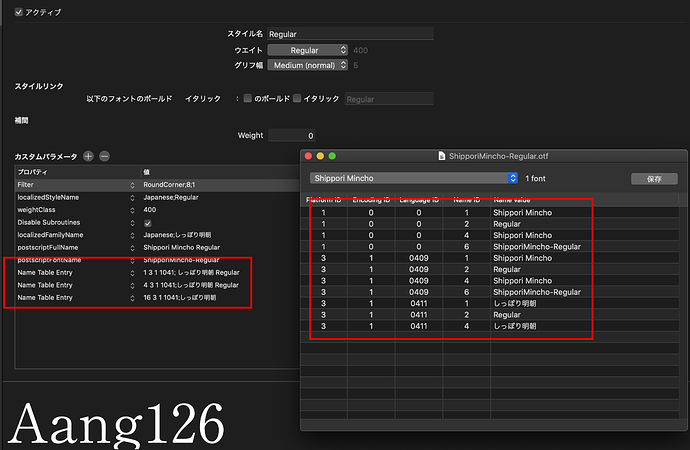Minimize the ShipporiMincho-Regular.otf window
Image resolution: width=690 pixels, height=450 pixels.
tap(320, 156)
